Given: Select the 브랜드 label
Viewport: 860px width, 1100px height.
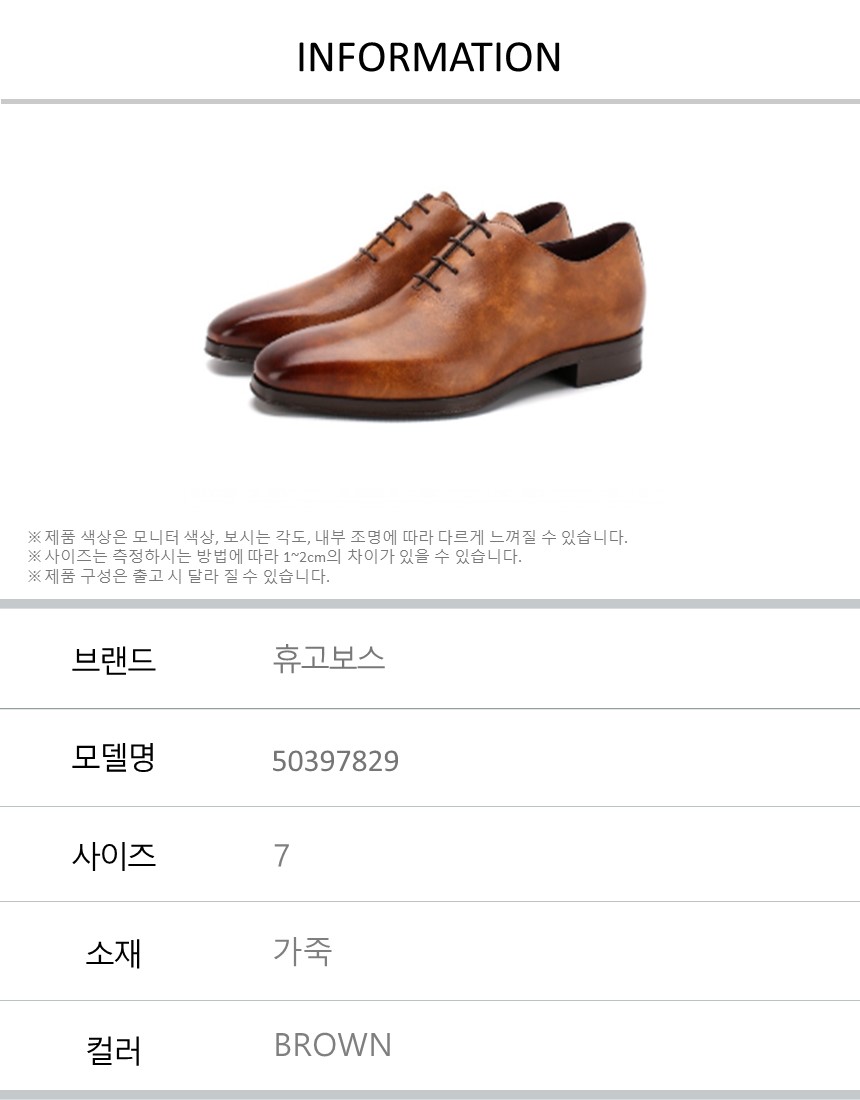Looking at the screenshot, I should (x=113, y=659).
